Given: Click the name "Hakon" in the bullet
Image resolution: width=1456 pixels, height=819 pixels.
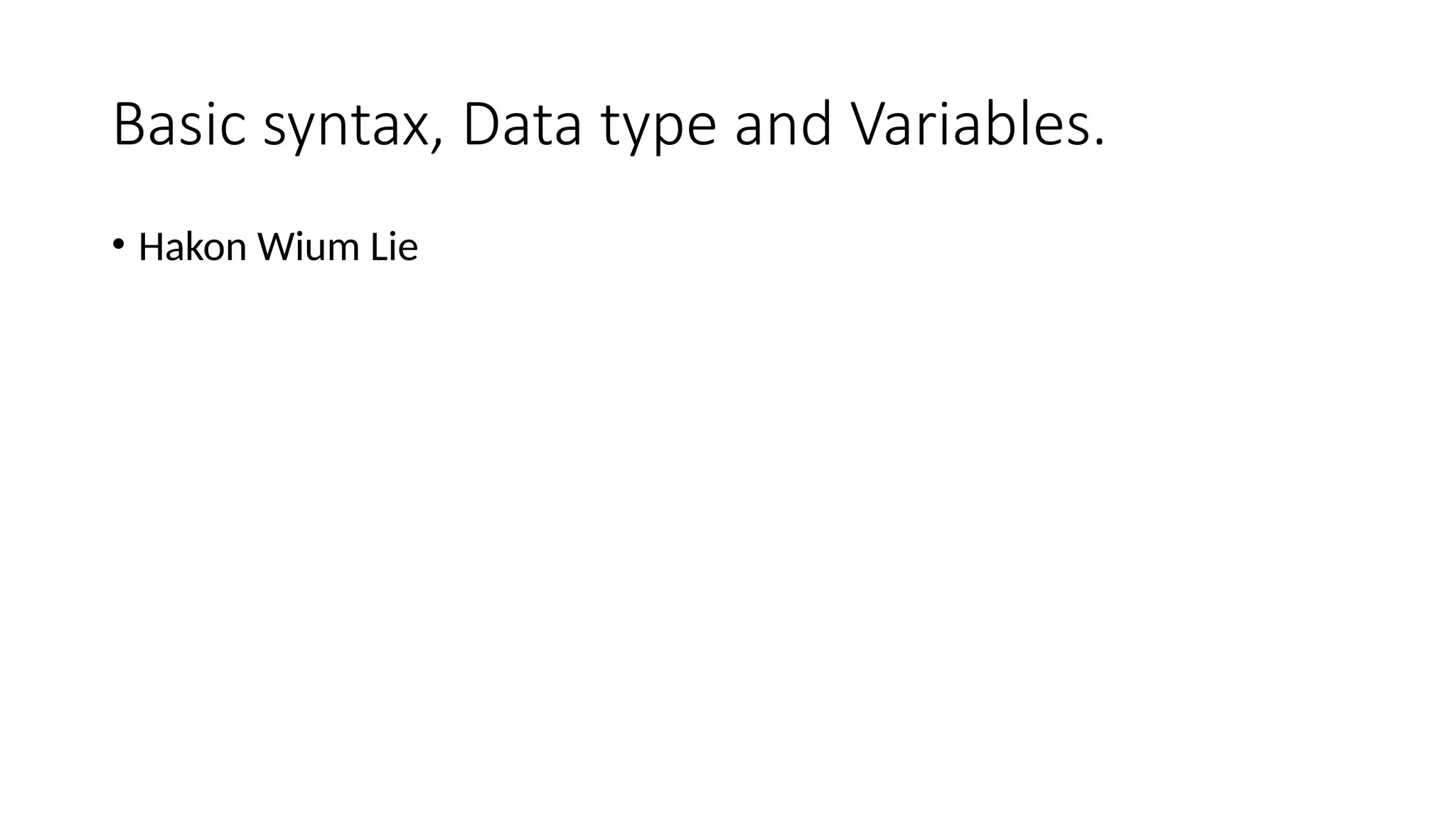Looking at the screenshot, I should [x=192, y=247].
